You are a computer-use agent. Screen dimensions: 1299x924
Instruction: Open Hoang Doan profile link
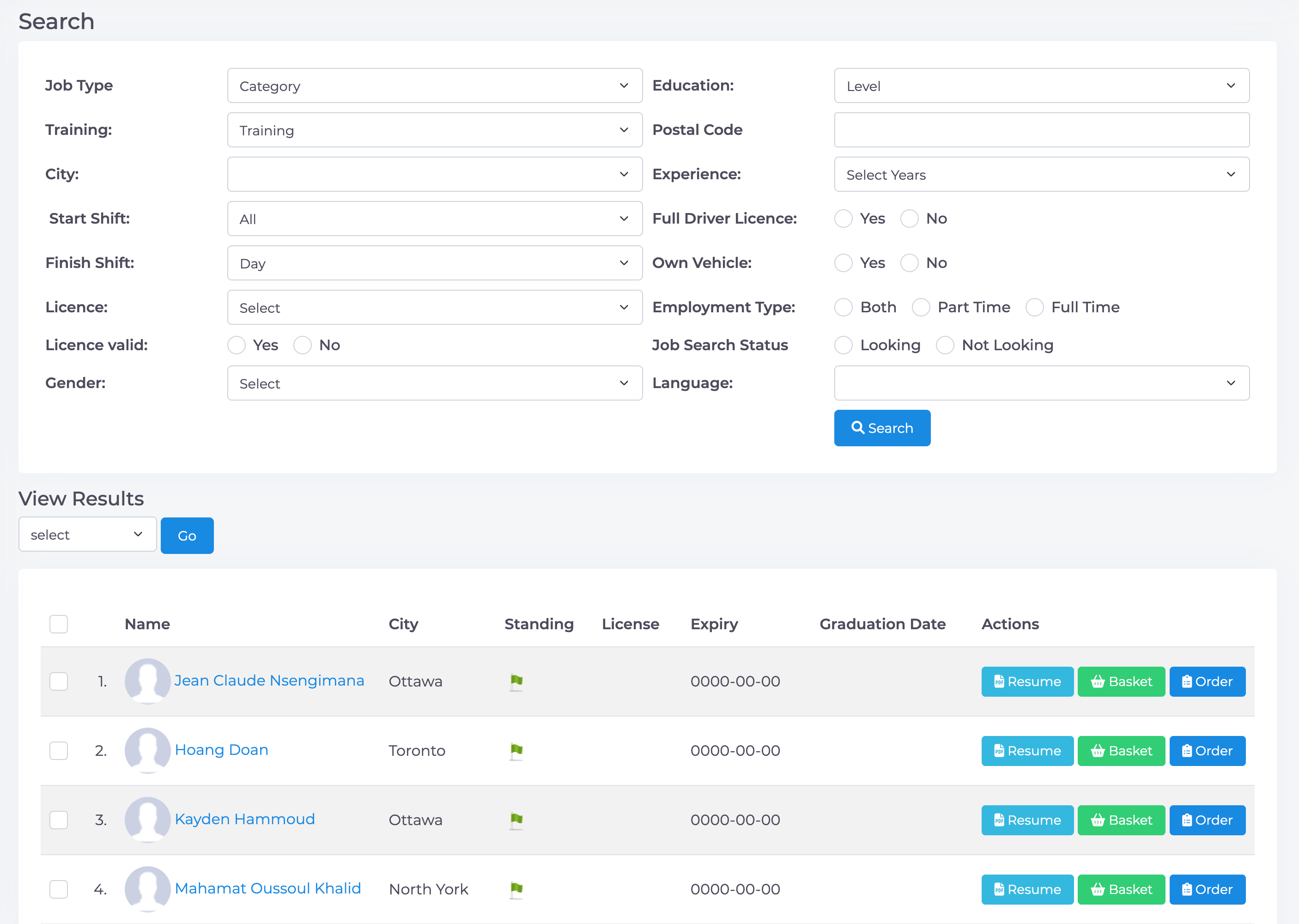pos(221,750)
